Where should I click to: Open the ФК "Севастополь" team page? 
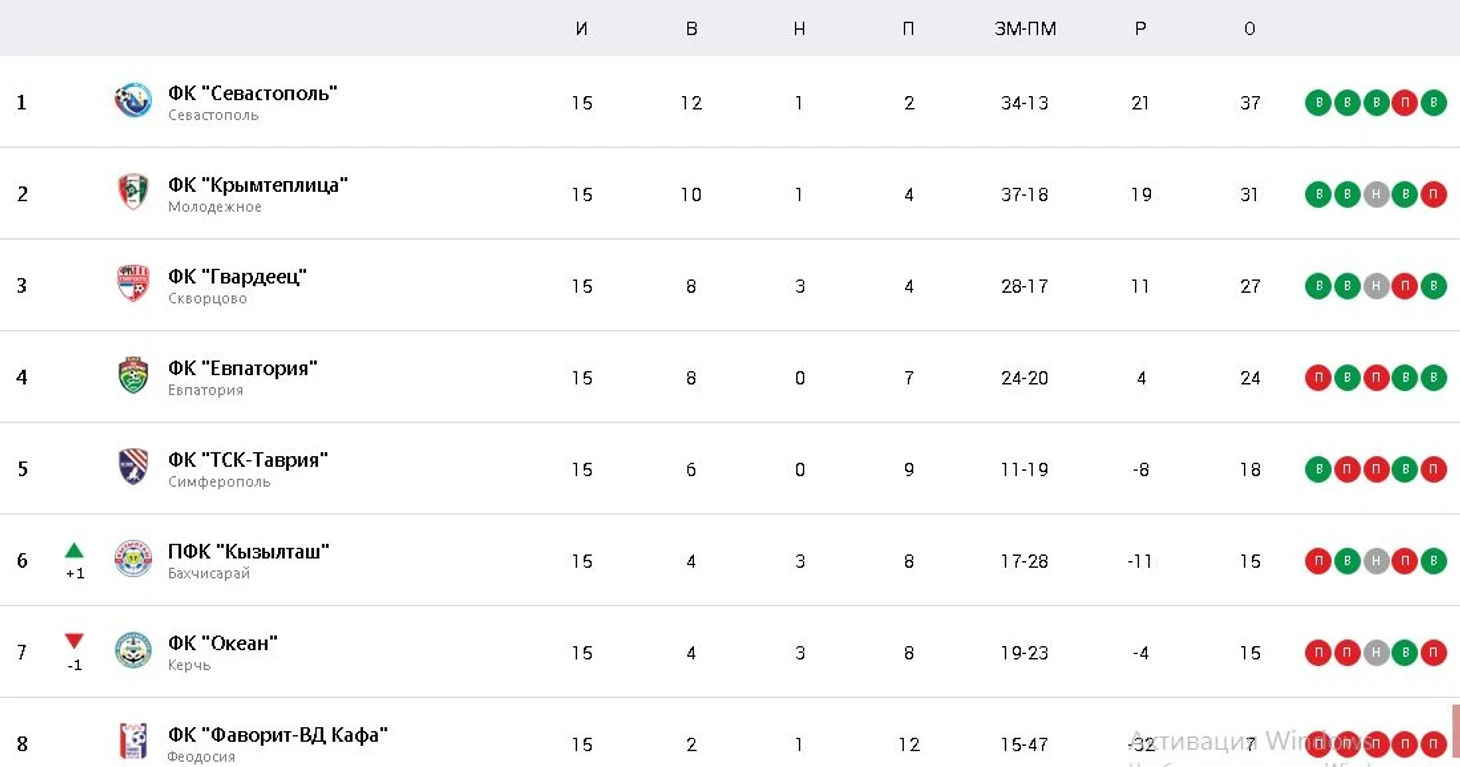[x=253, y=93]
